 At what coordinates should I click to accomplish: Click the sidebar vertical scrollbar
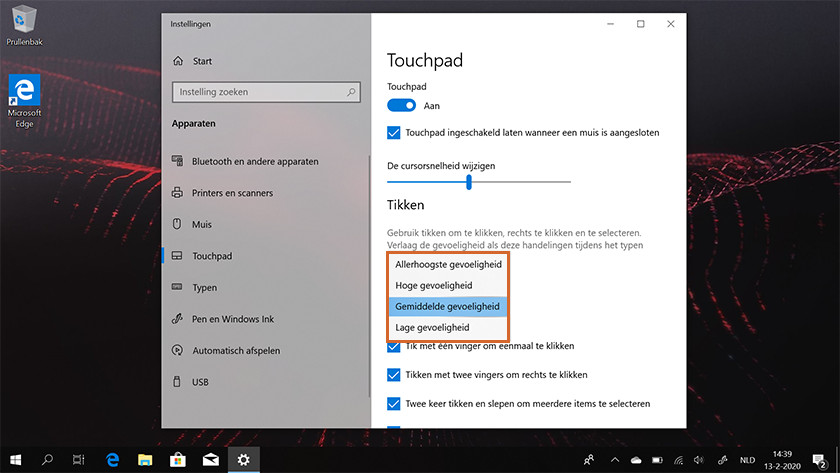point(369,276)
